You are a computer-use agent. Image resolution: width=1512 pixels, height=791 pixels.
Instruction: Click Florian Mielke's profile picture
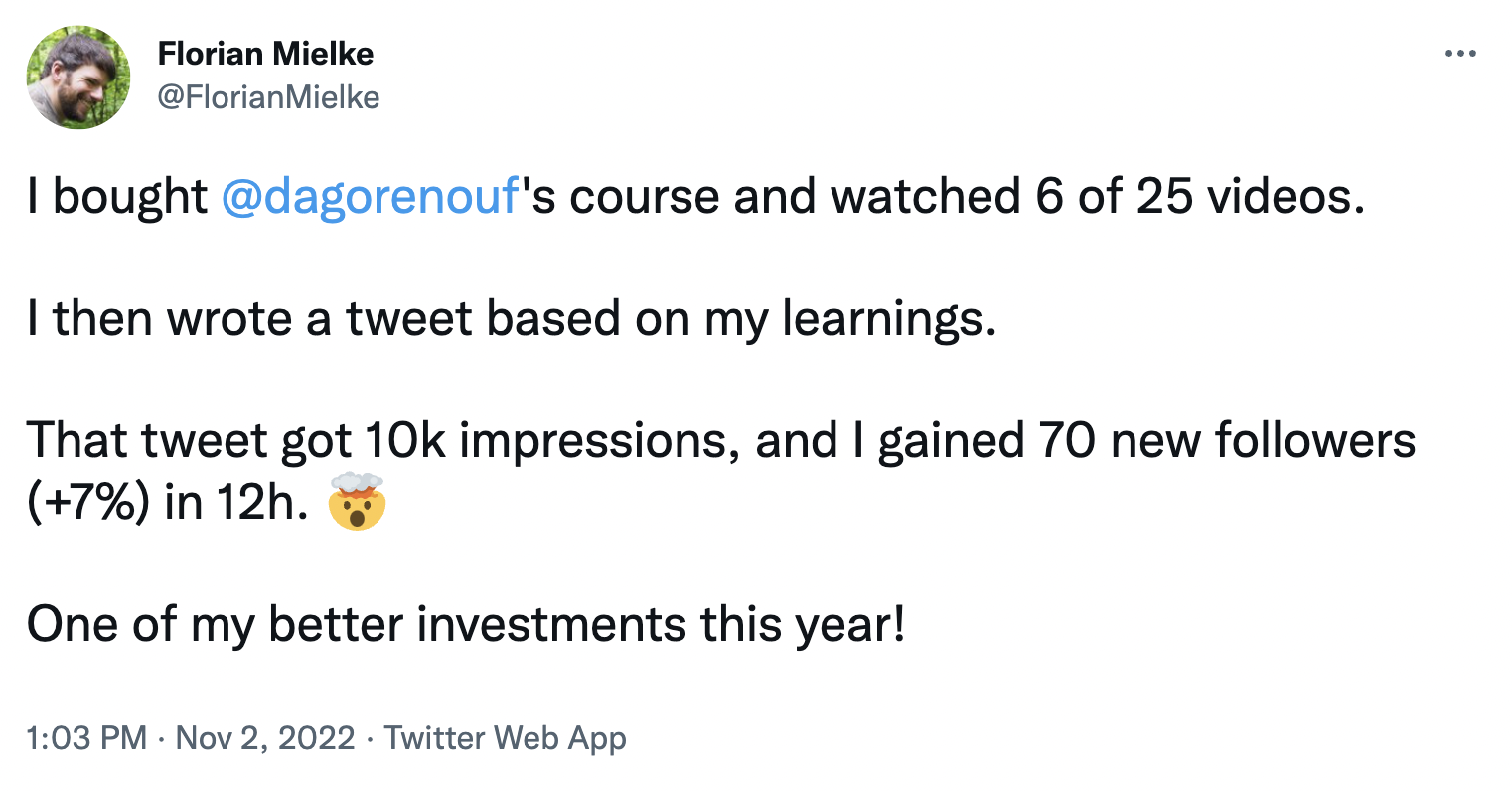click(78, 77)
